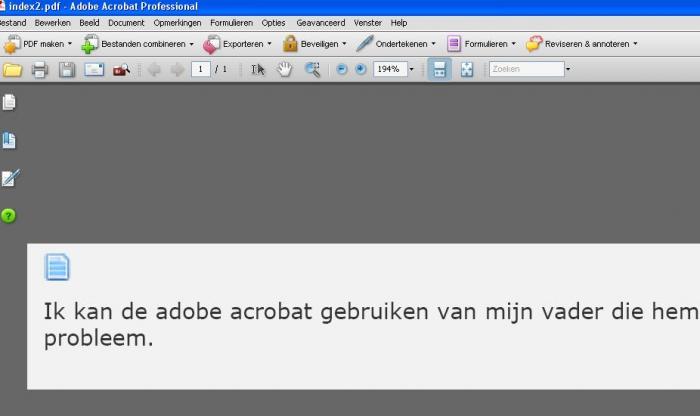Click the text "Ik kan de adobe acrobat"
Screen dimensions: 700x416
178,311
